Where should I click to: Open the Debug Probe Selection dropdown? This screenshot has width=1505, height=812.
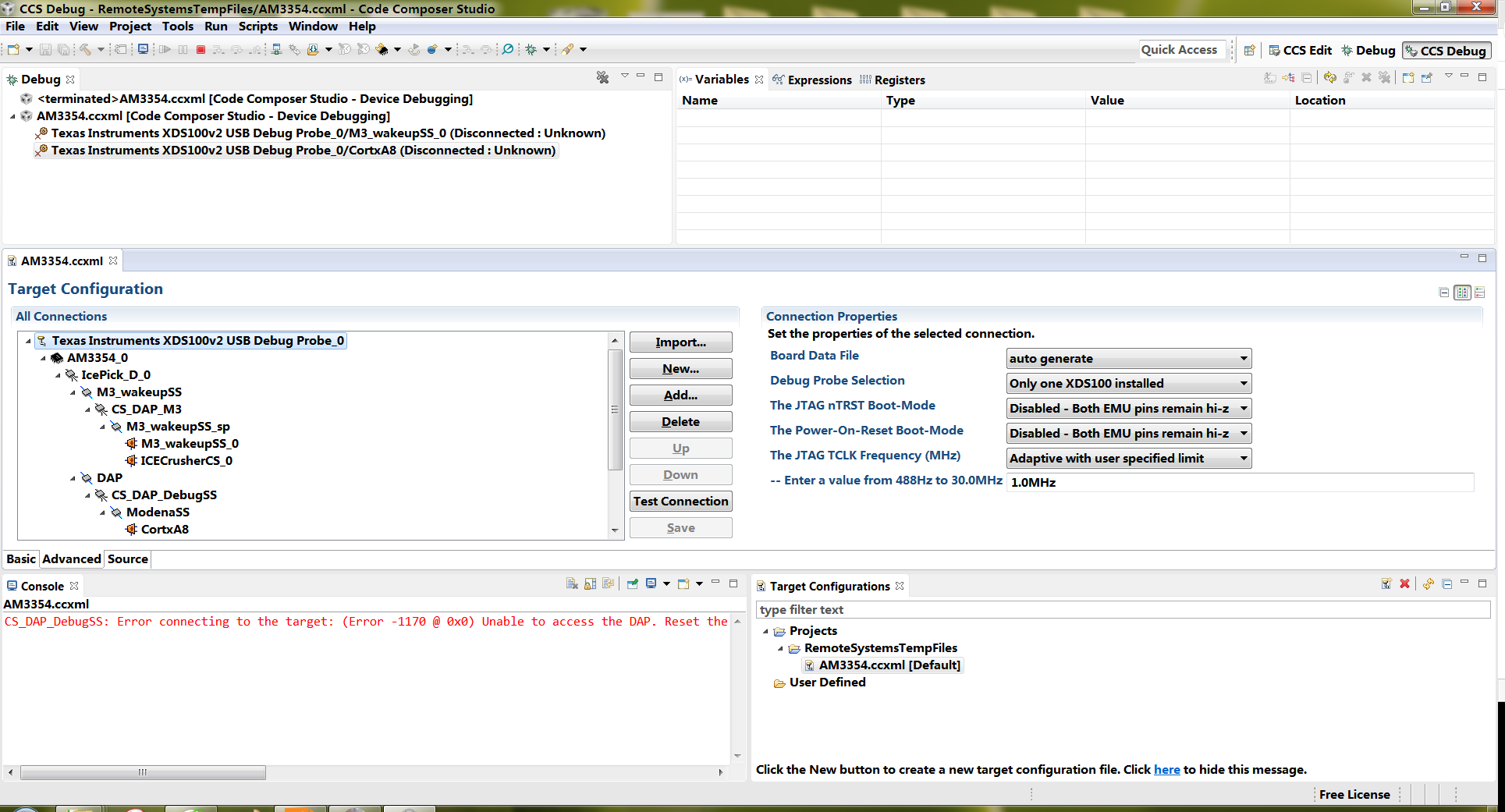(1129, 384)
